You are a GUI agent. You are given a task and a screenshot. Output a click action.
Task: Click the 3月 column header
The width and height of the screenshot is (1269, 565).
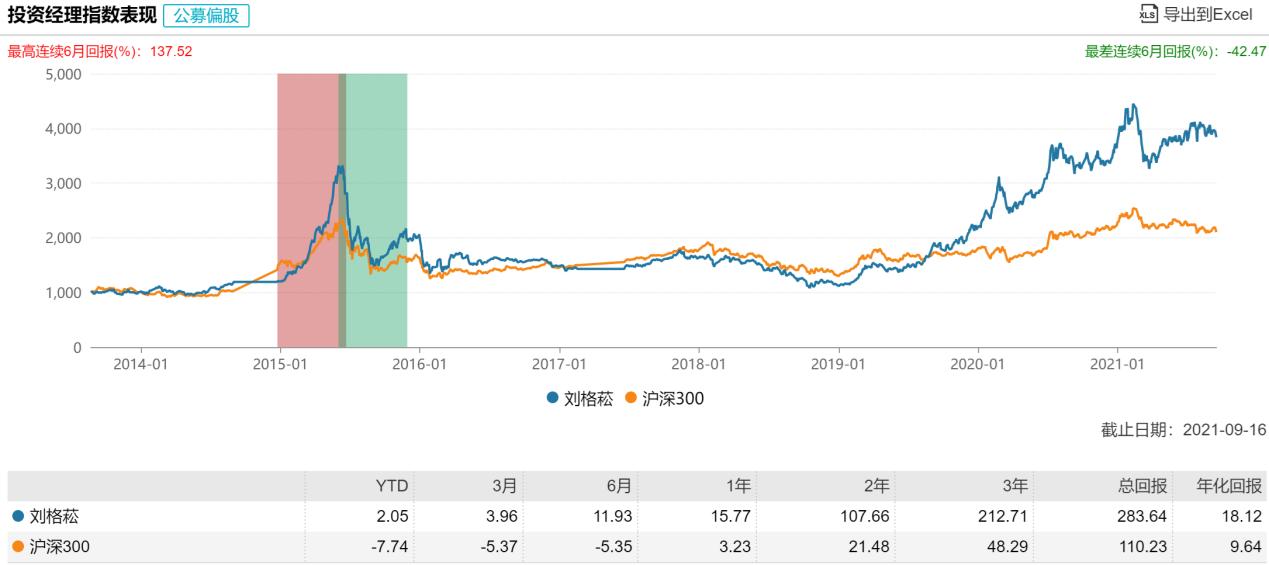pyautogui.click(x=507, y=486)
